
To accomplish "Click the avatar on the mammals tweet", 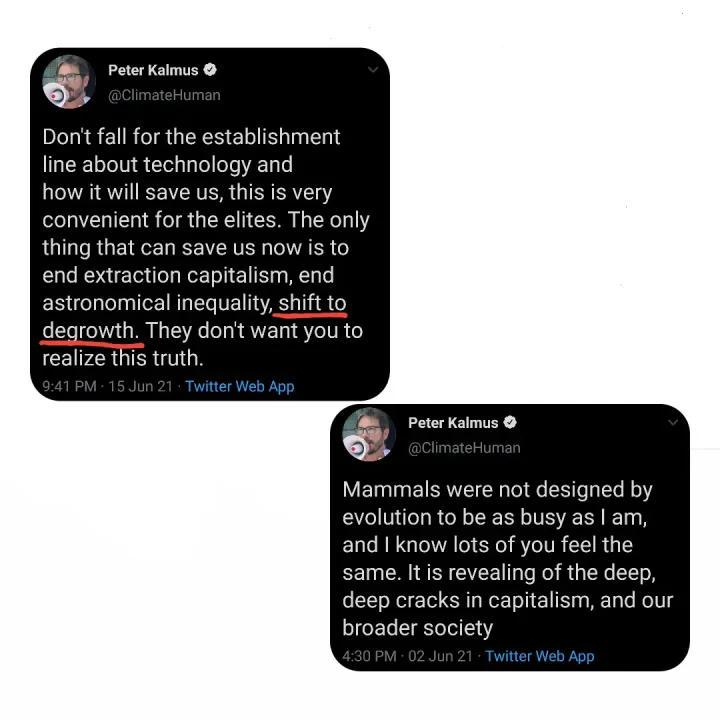I will (369, 434).
